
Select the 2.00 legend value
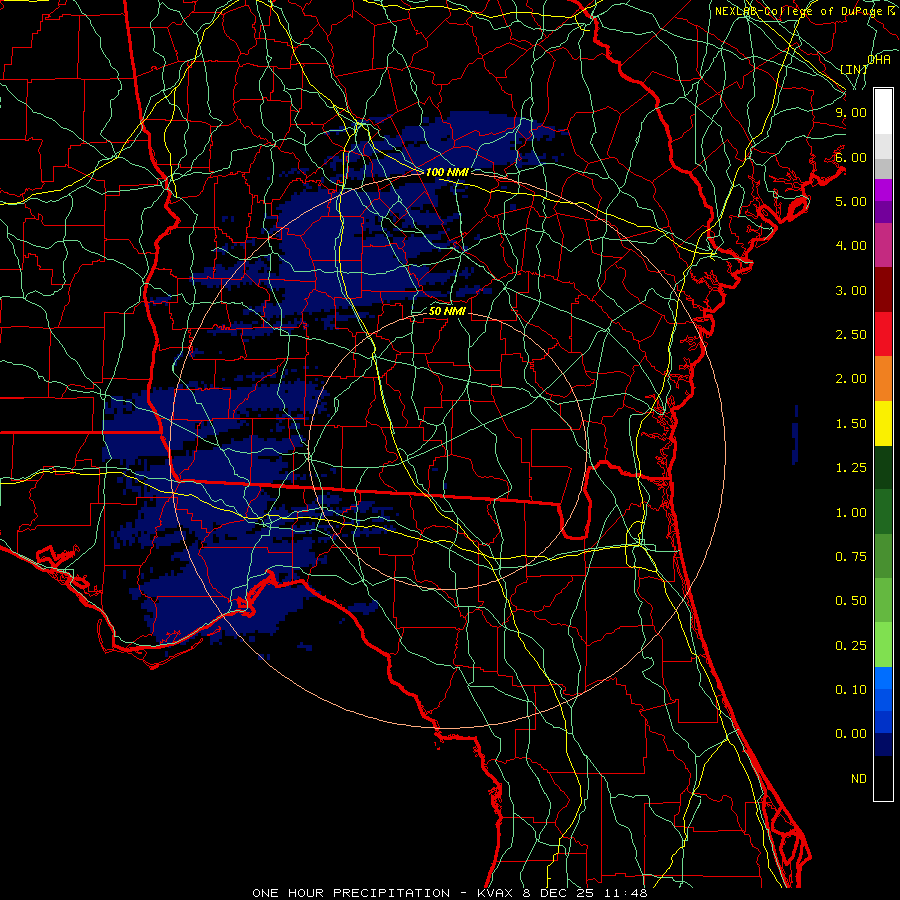(851, 379)
